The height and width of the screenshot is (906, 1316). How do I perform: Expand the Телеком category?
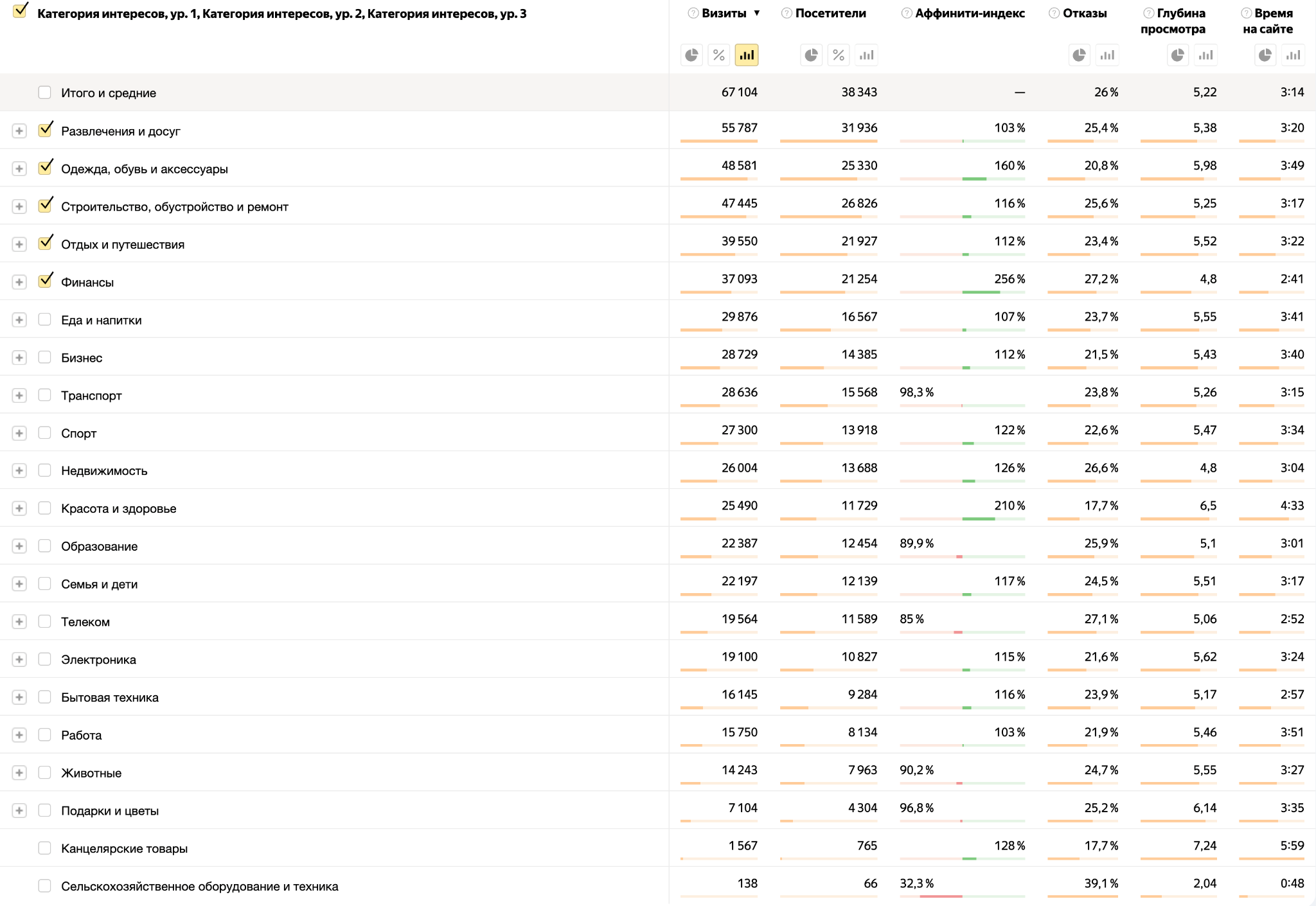pos(19,622)
